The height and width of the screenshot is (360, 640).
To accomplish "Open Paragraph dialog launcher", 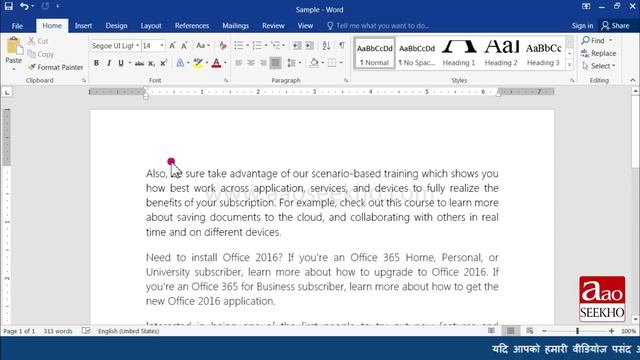I will click(x=346, y=81).
